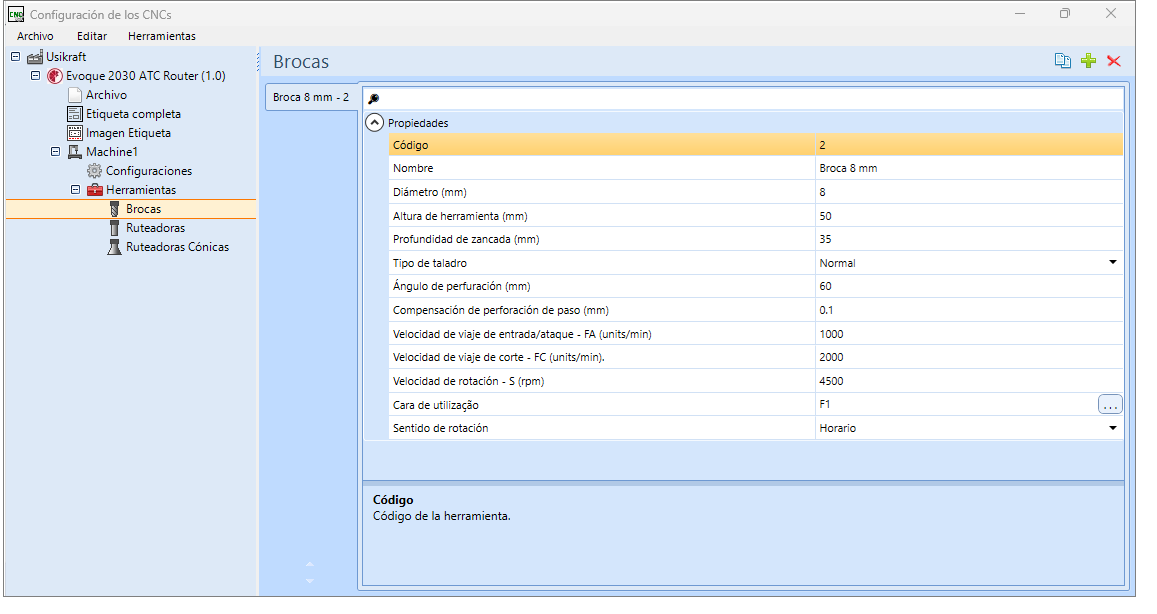The image size is (1157, 614).
Task: Collapse the Machine1 tree node
Action: [55, 151]
